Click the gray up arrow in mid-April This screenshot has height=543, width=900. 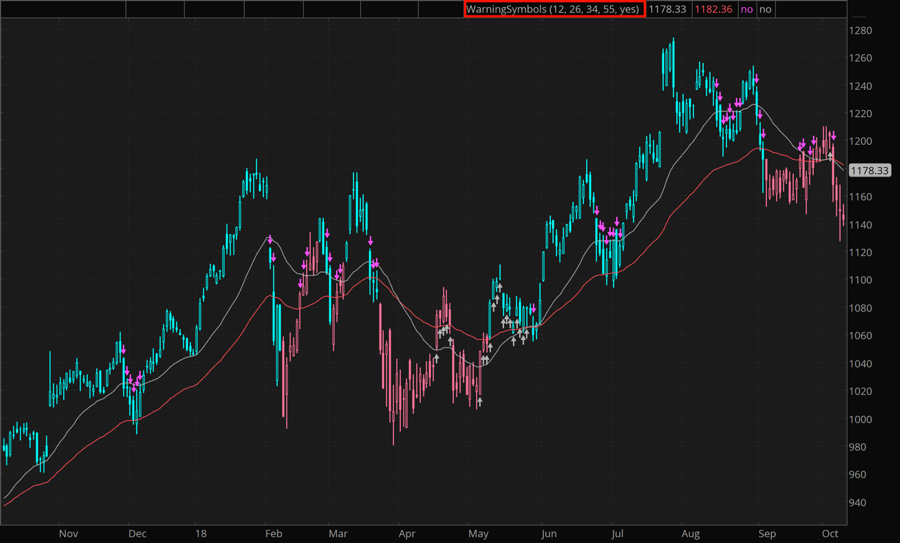tap(437, 357)
